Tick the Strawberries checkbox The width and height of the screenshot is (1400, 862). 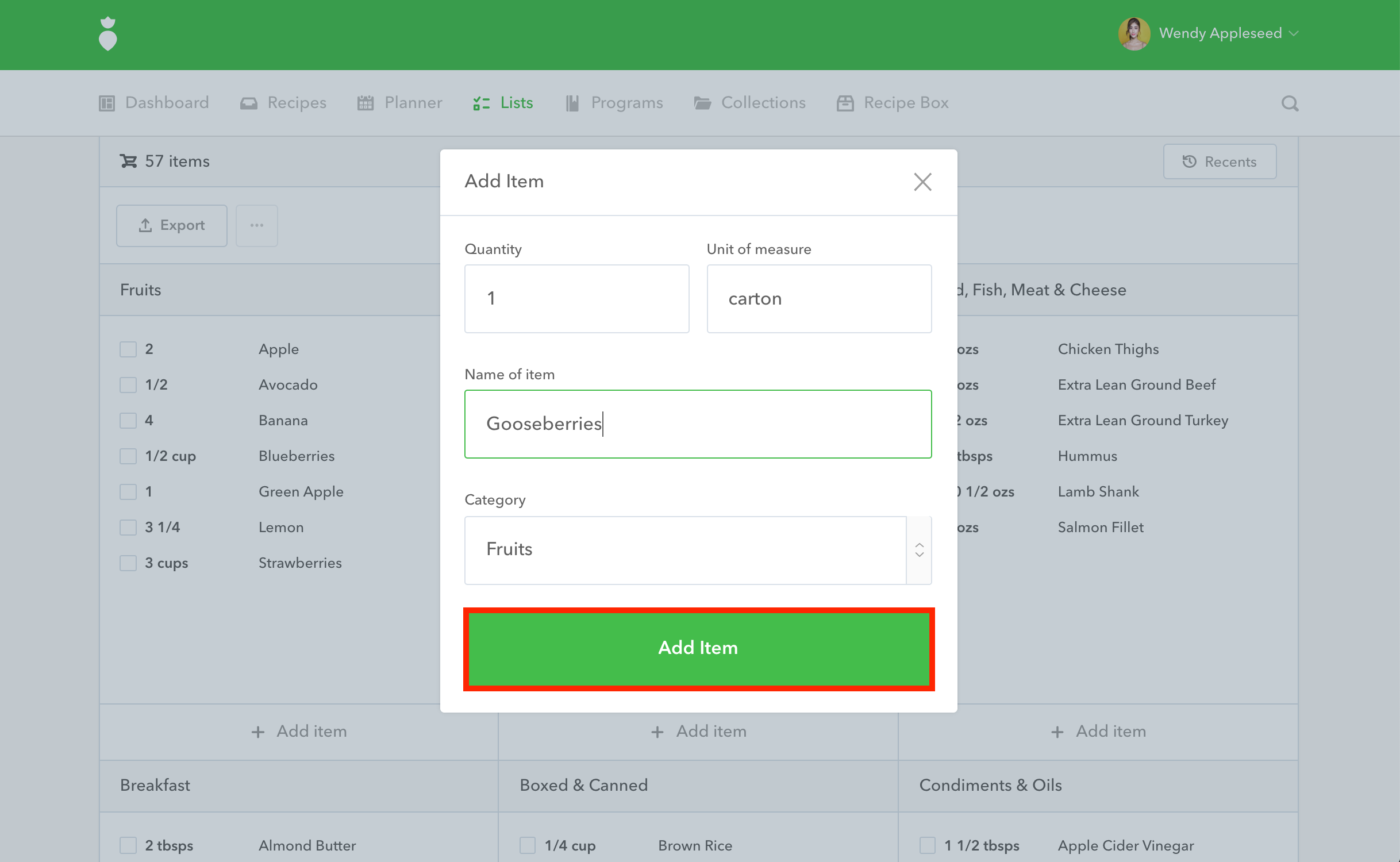click(128, 563)
